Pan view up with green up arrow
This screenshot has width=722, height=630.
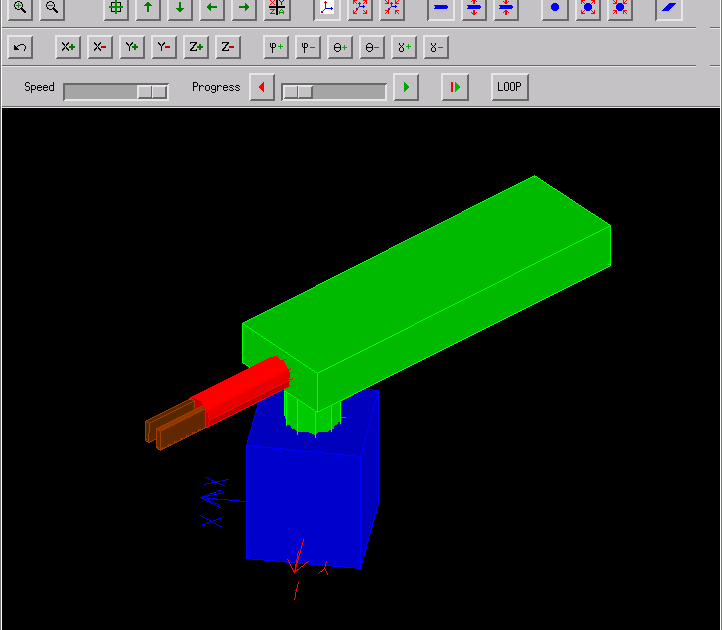pos(148,8)
